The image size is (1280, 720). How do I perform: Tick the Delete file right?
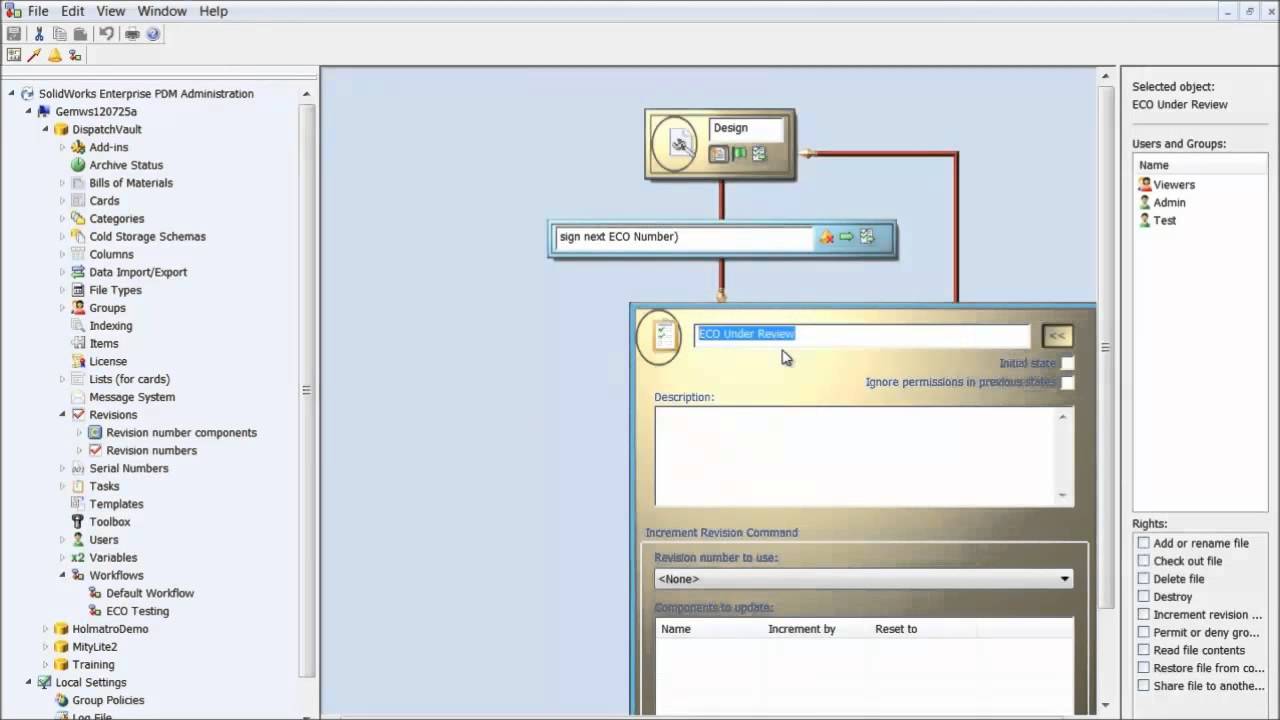tap(1143, 579)
